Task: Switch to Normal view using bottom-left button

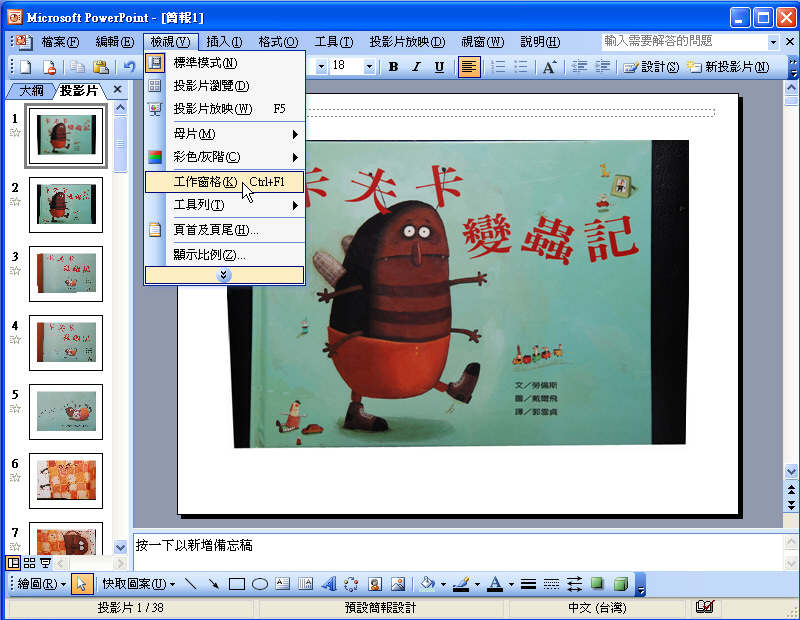Action: (13, 563)
